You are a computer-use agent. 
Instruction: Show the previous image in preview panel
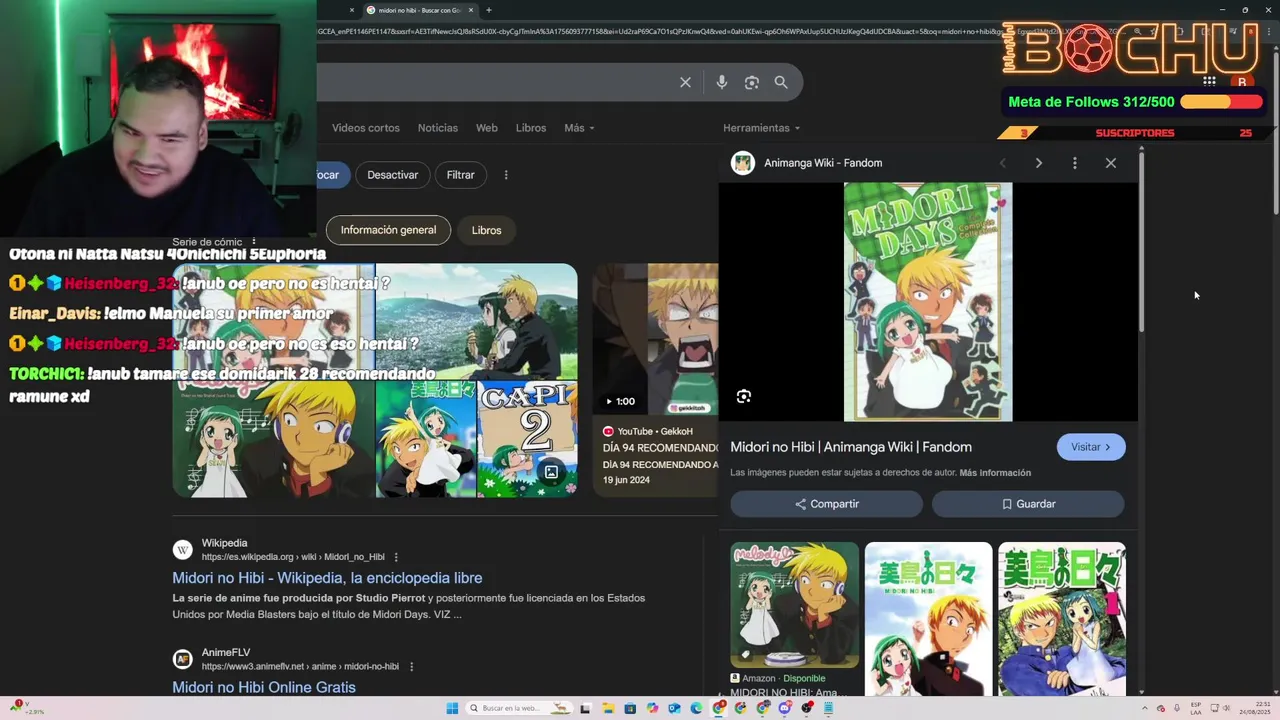point(1002,163)
